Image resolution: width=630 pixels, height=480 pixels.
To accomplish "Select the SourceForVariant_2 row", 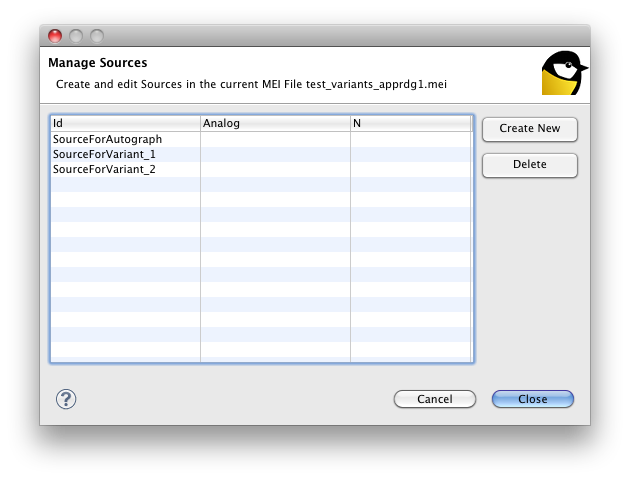I will coord(104,170).
